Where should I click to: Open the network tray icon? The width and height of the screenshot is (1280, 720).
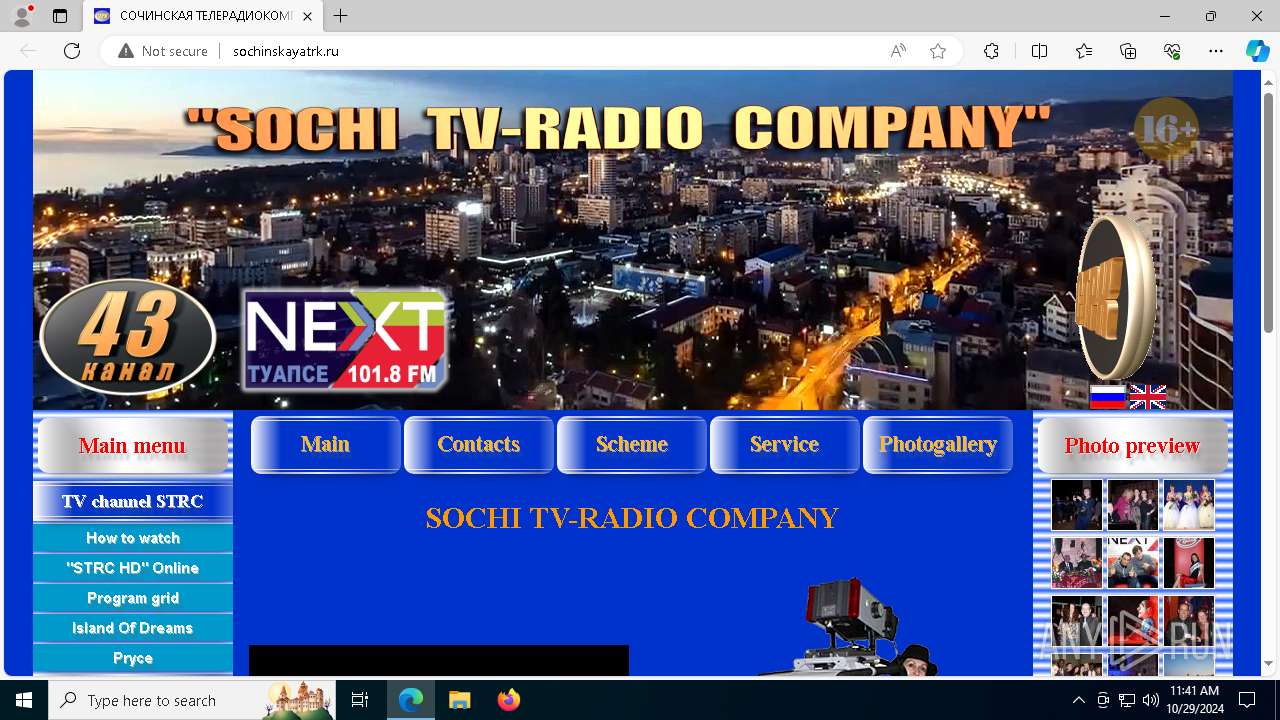pyautogui.click(x=1127, y=700)
